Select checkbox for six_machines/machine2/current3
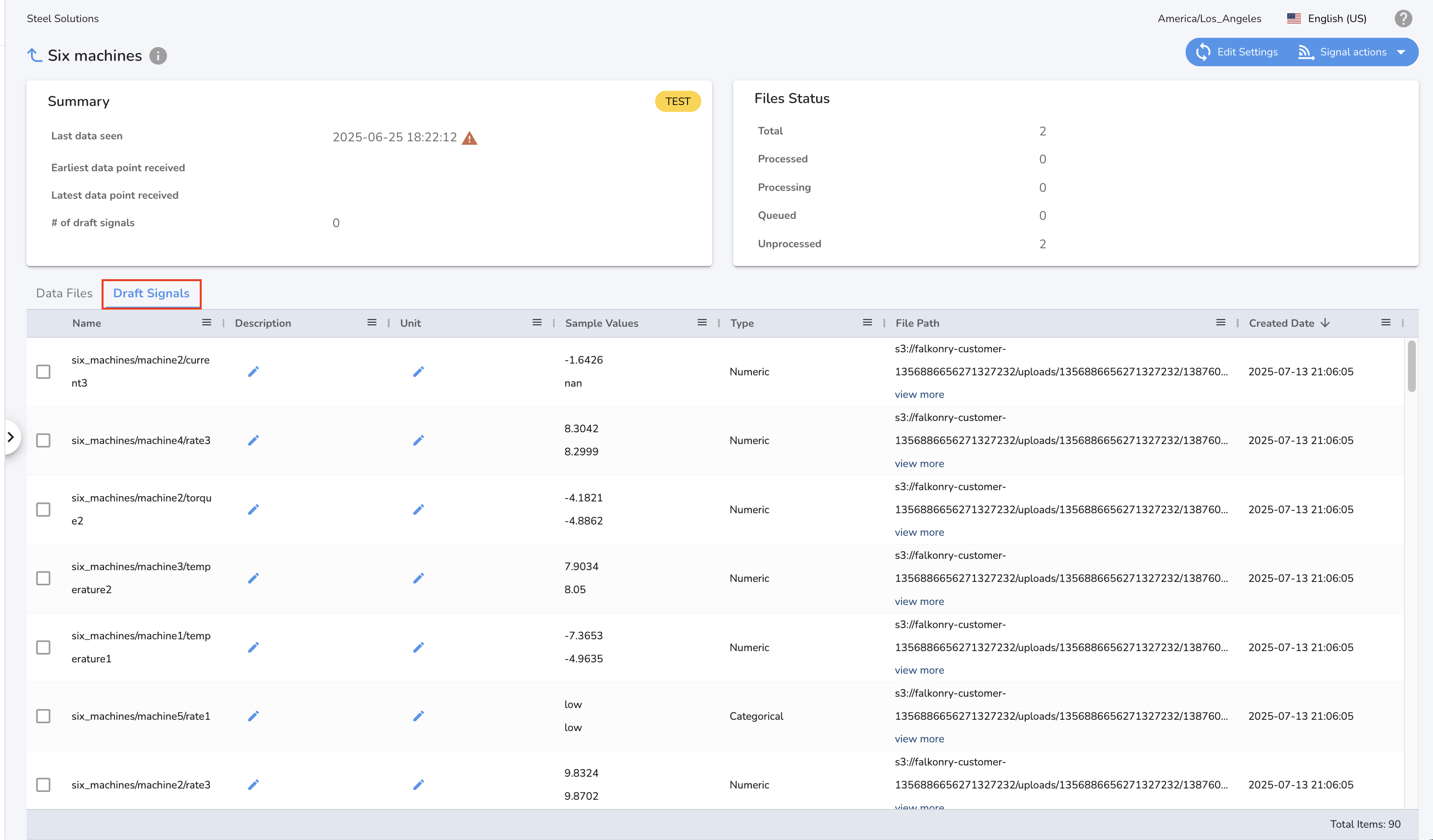 43,371
